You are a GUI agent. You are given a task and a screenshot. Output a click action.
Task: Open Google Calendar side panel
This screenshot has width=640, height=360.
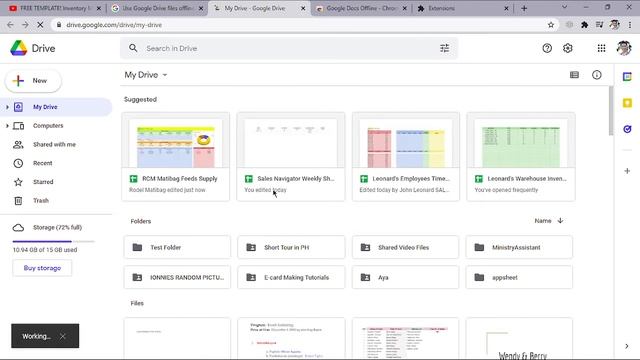pos(627,76)
